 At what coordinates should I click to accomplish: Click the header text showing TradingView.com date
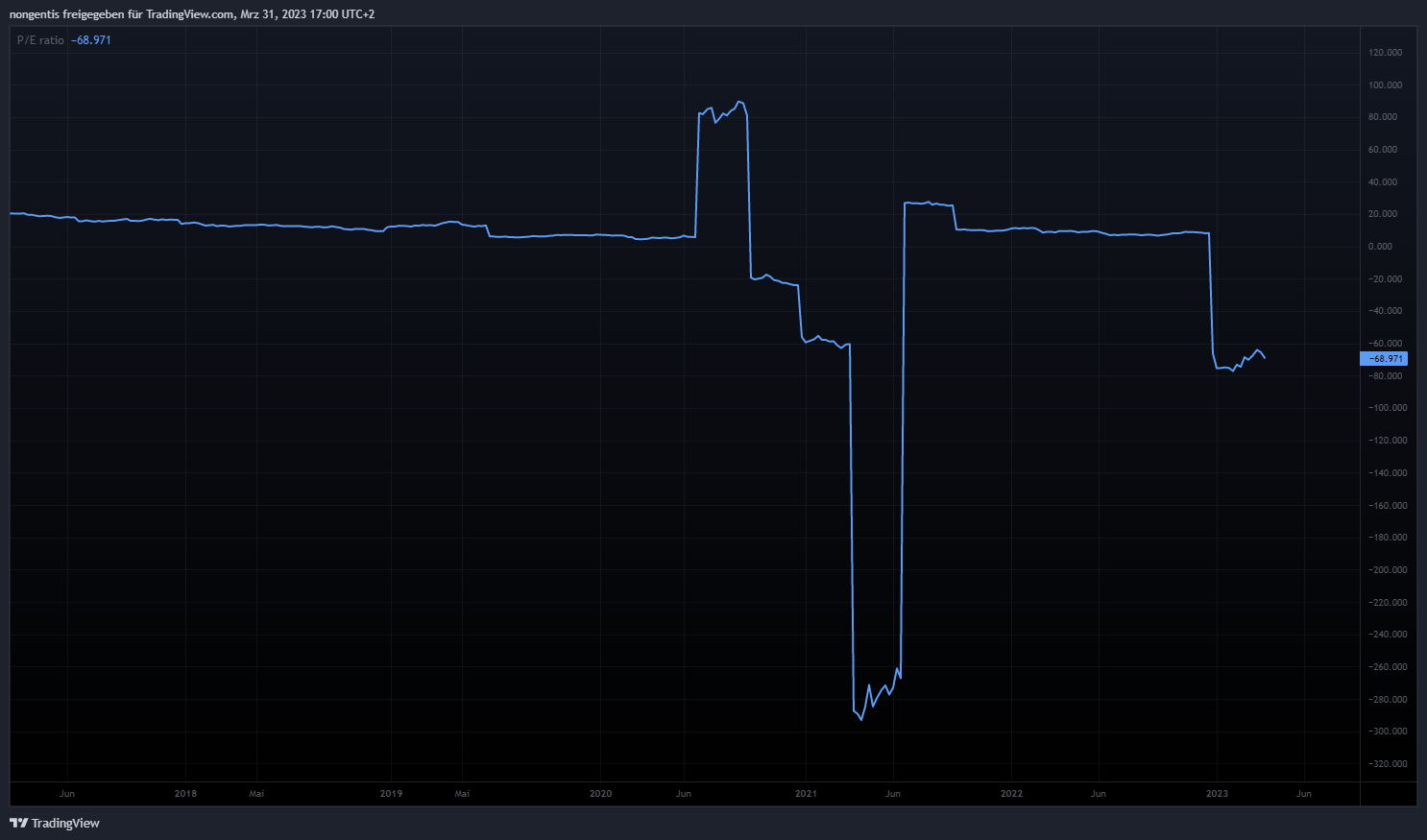tap(192, 14)
